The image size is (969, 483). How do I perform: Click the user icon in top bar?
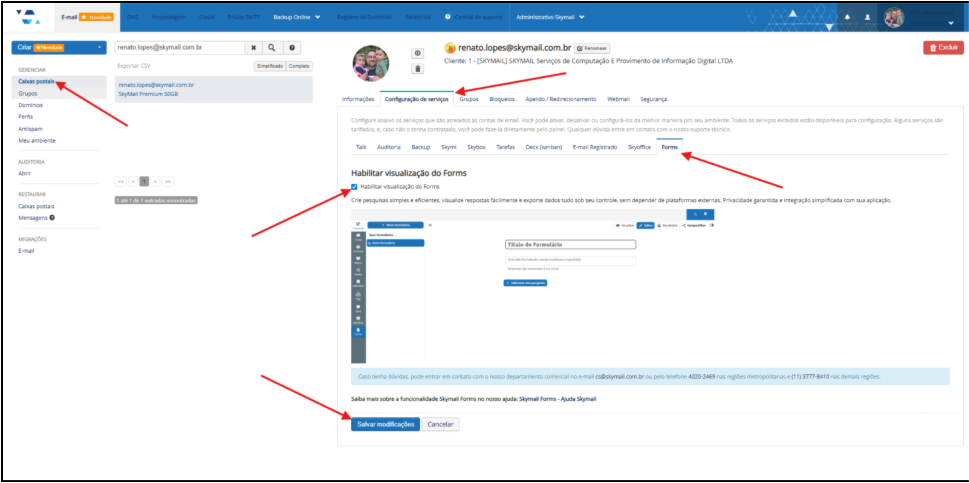(867, 18)
